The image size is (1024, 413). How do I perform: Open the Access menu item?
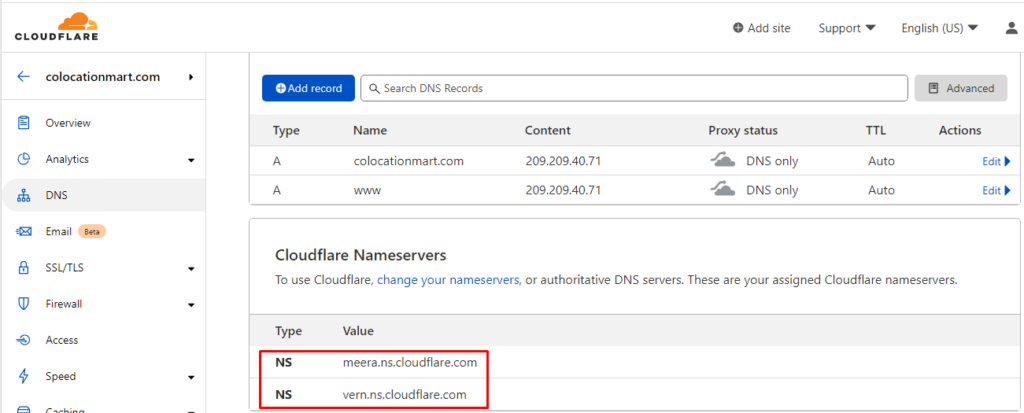pos(61,340)
